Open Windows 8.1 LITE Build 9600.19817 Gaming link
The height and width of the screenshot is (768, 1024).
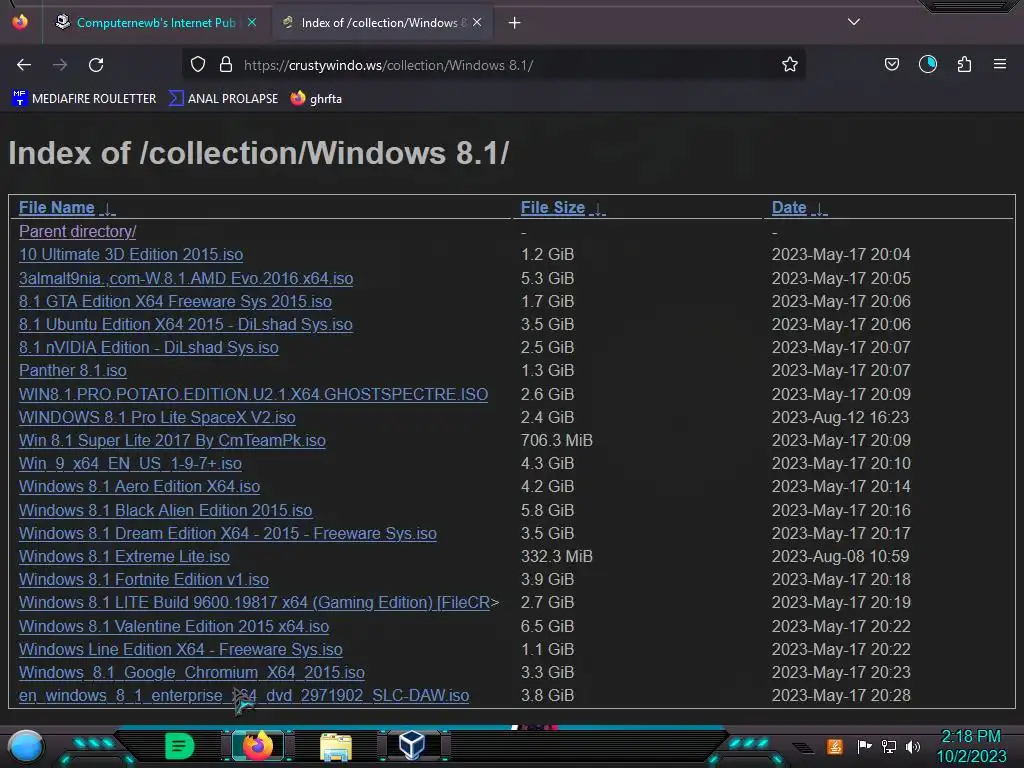(x=255, y=602)
